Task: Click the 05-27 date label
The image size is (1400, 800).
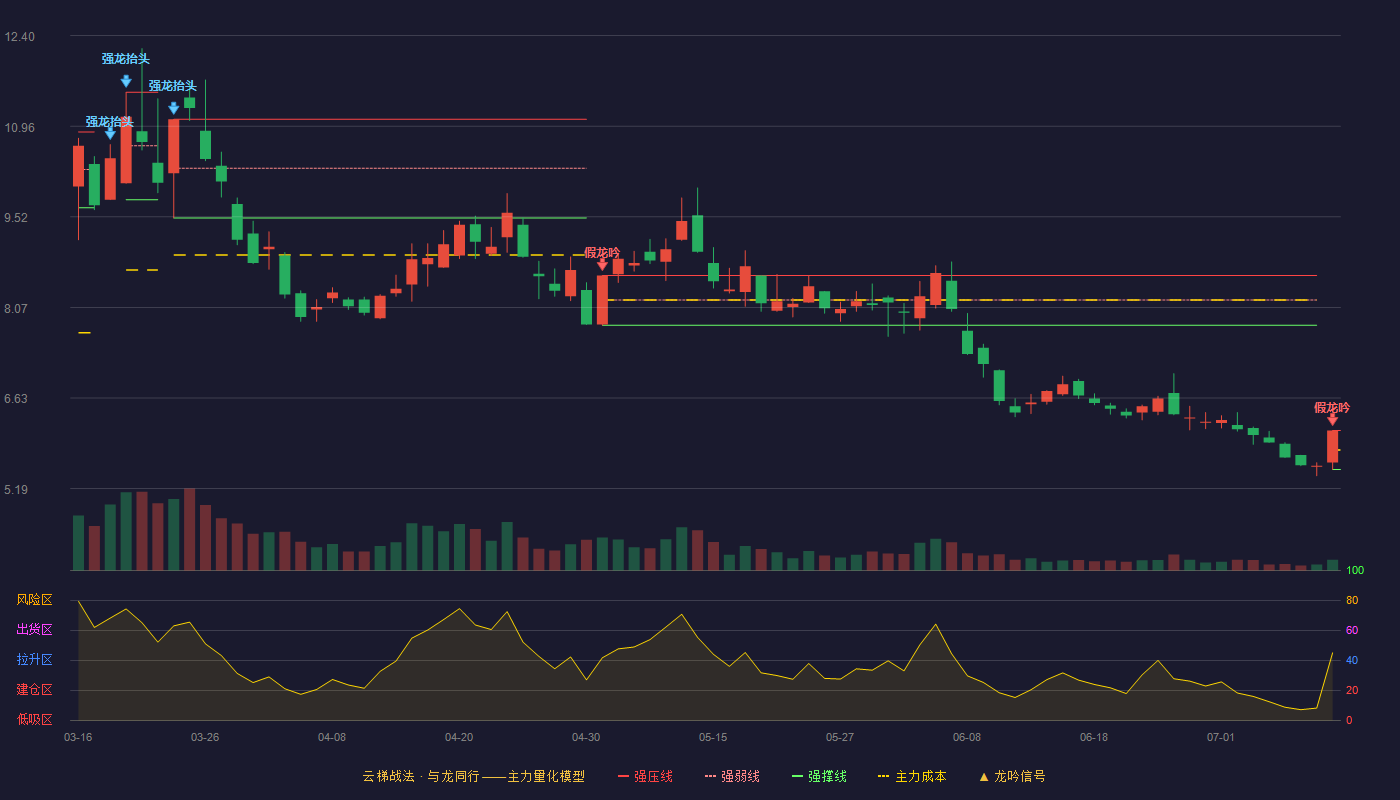Action: coord(840,737)
